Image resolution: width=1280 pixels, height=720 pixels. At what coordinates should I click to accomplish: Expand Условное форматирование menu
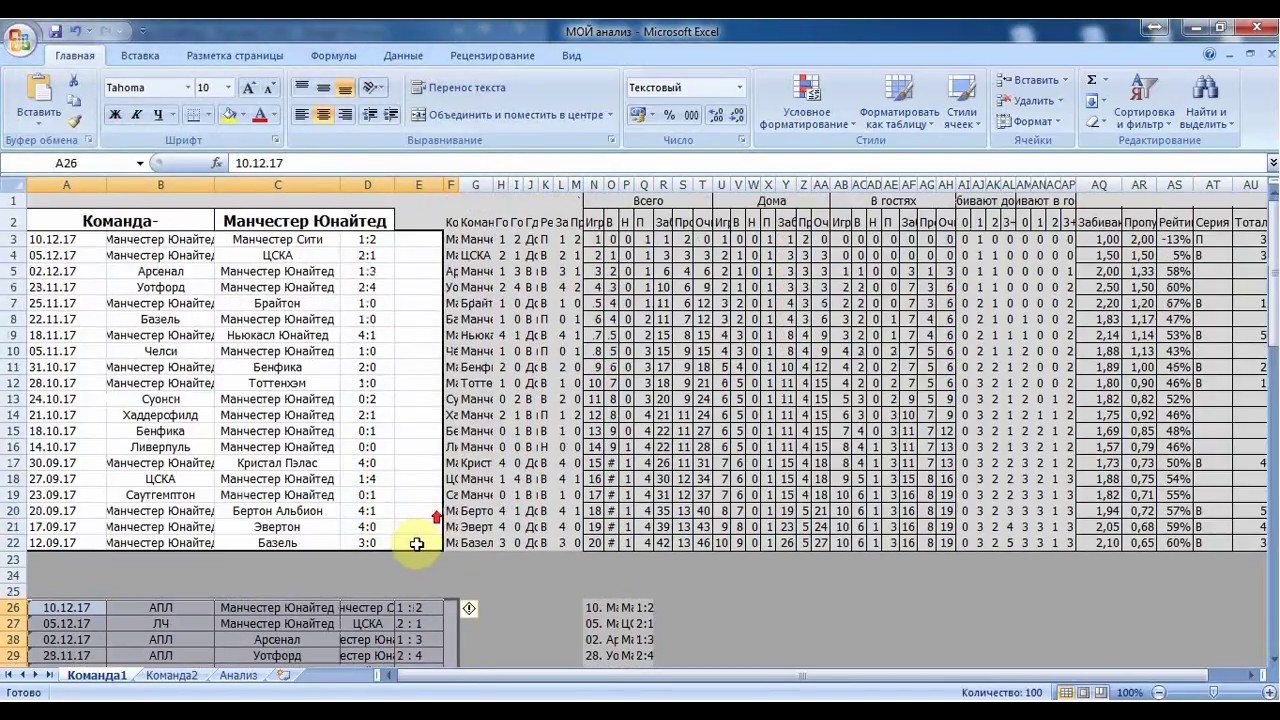coord(808,102)
